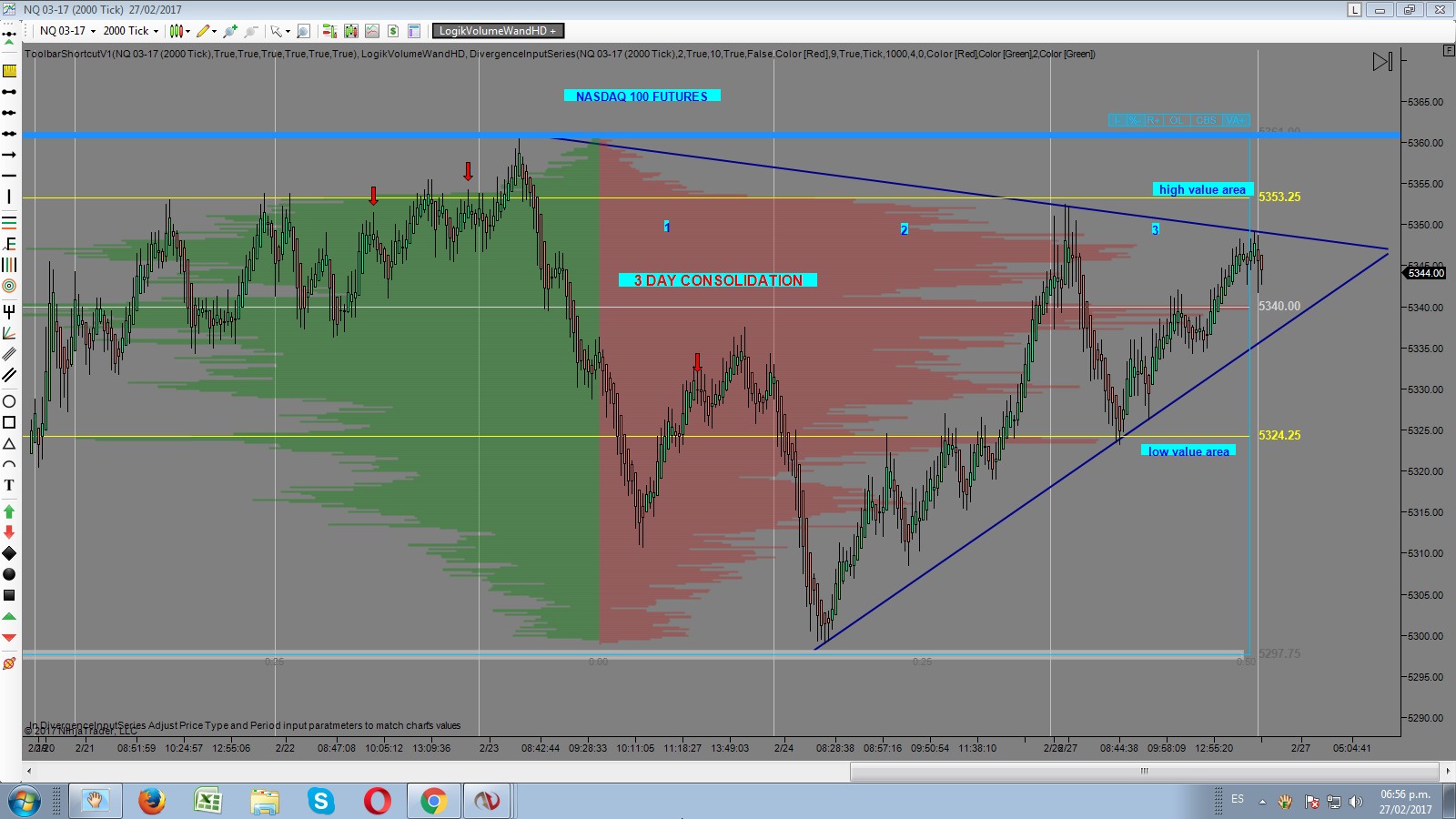This screenshot has width=1456, height=819.
Task: Open the pencil drawing tools dropdown
Action: click(207, 31)
